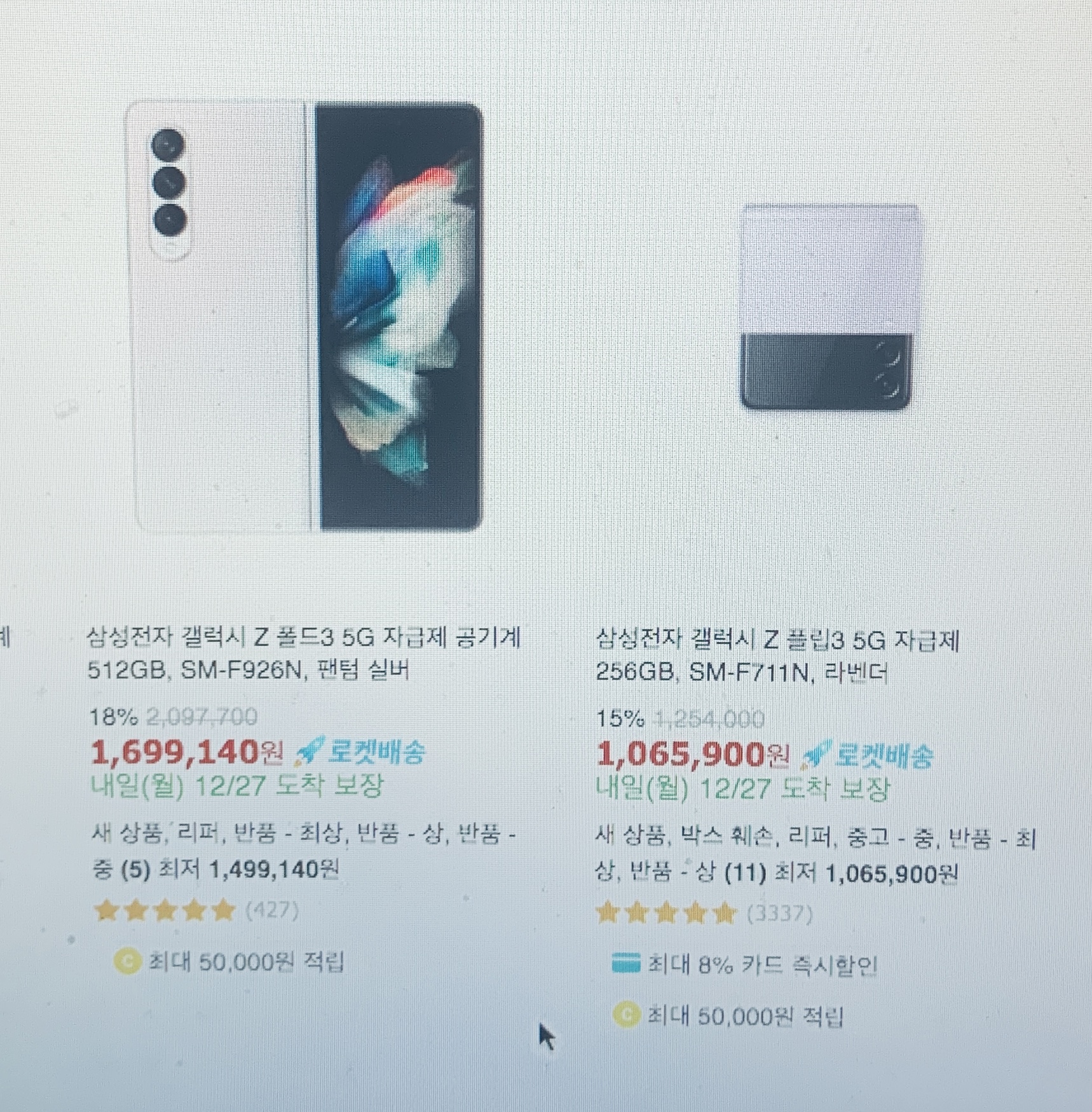Viewport: 1092px width, 1112px height.
Task: Click the 최대 8% 카드 즉시할인 label
Action: [762, 964]
